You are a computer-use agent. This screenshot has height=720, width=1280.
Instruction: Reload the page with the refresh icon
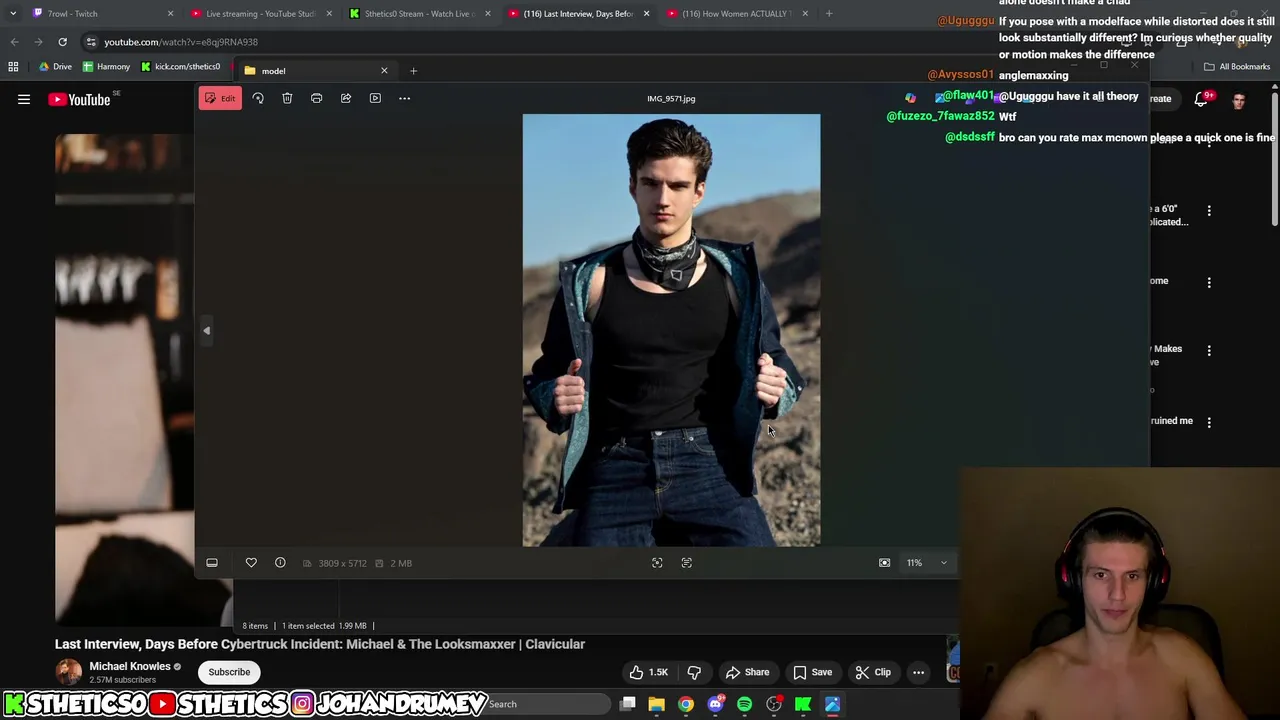click(x=62, y=42)
